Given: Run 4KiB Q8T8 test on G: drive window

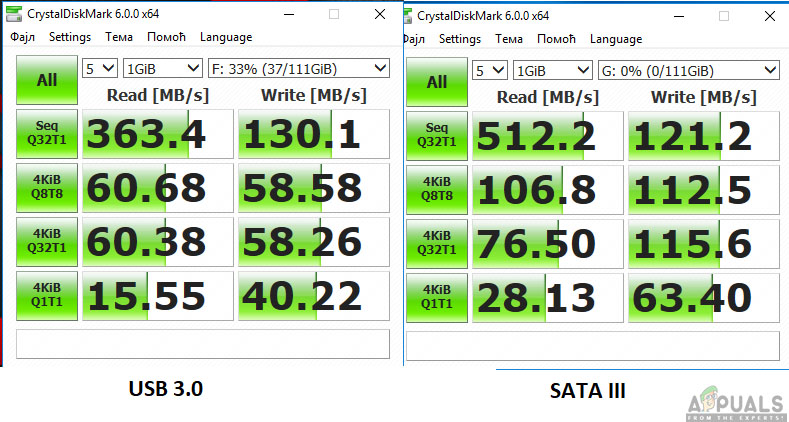Looking at the screenshot, I should pyautogui.click(x=437, y=190).
